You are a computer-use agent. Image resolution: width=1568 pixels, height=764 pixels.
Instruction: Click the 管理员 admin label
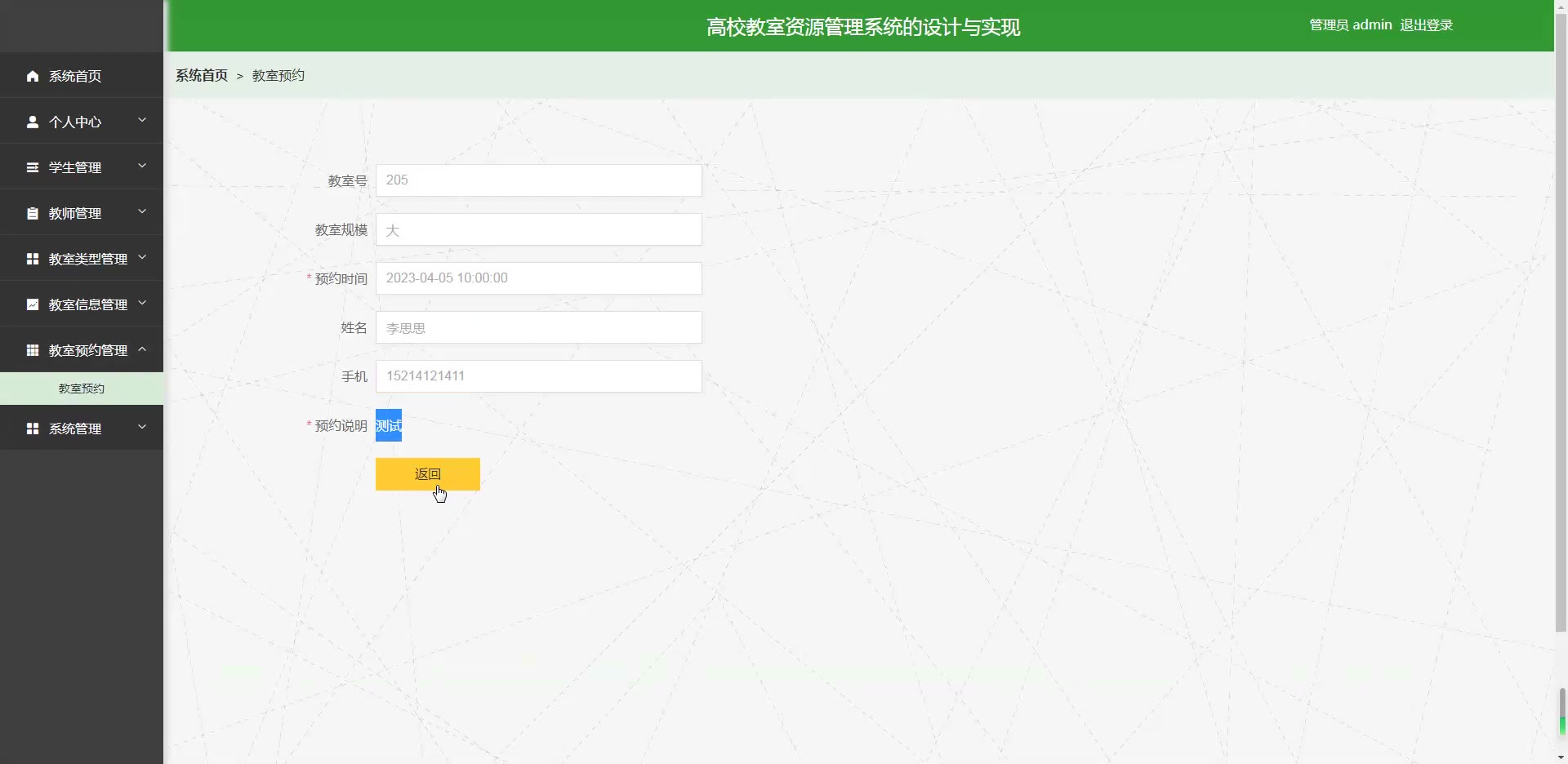pyautogui.click(x=1351, y=25)
